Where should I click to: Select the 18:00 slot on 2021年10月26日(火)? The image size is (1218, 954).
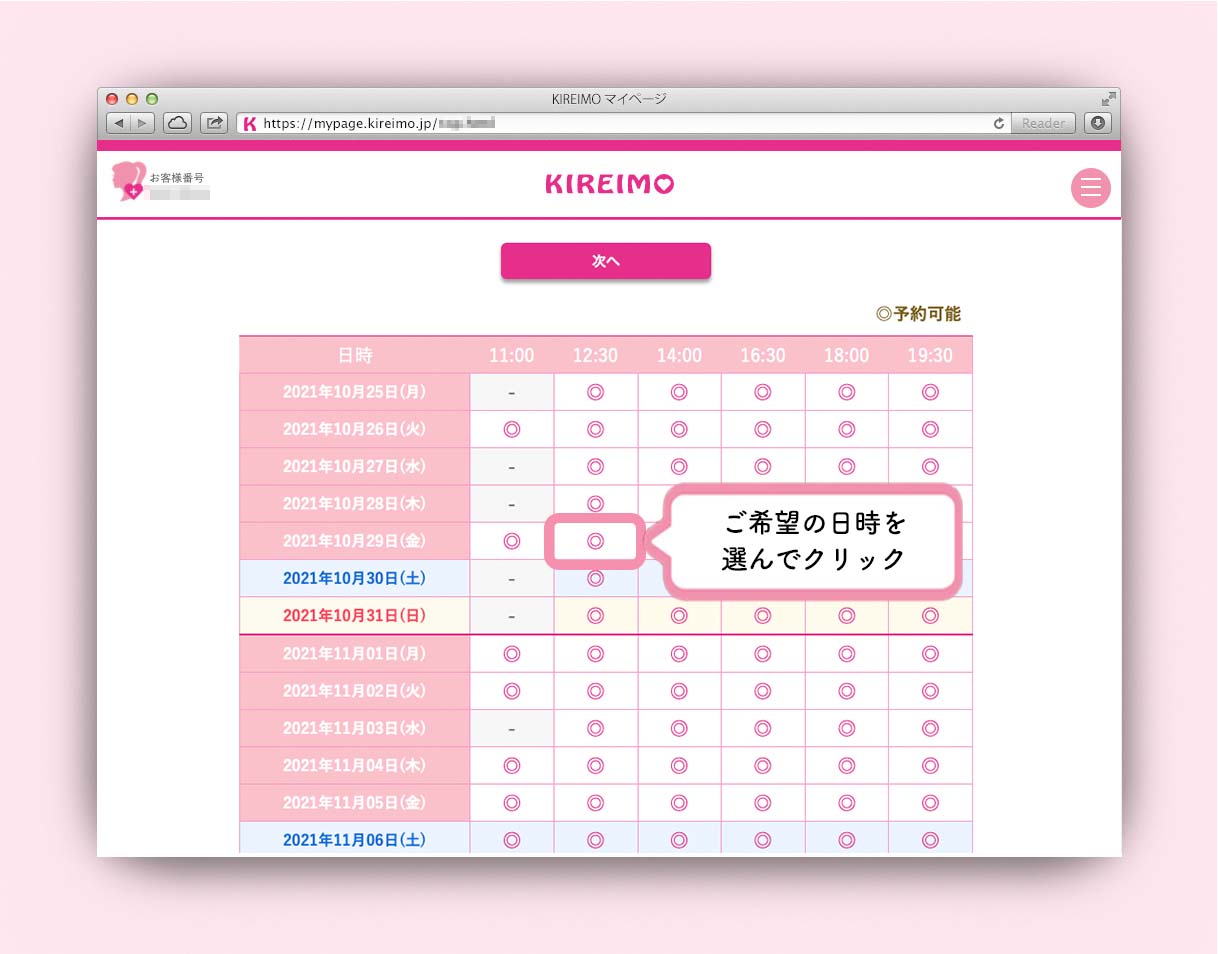coord(847,429)
